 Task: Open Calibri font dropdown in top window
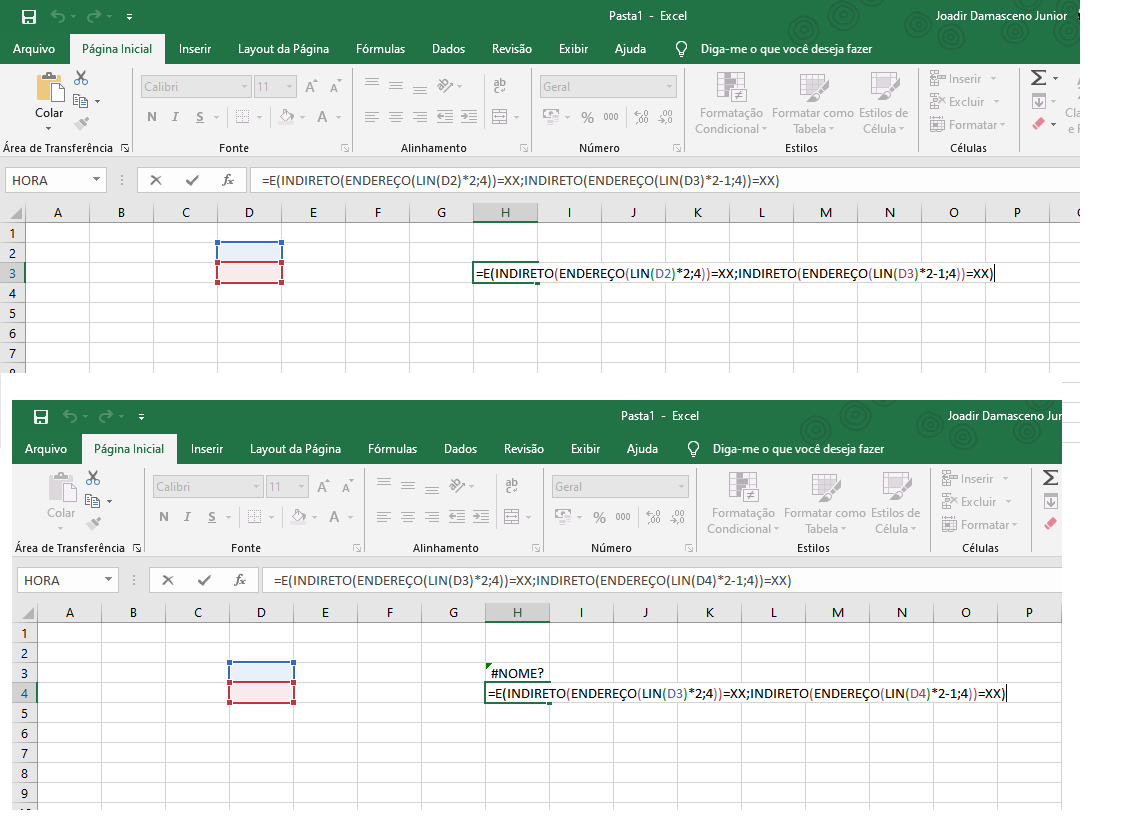click(244, 87)
